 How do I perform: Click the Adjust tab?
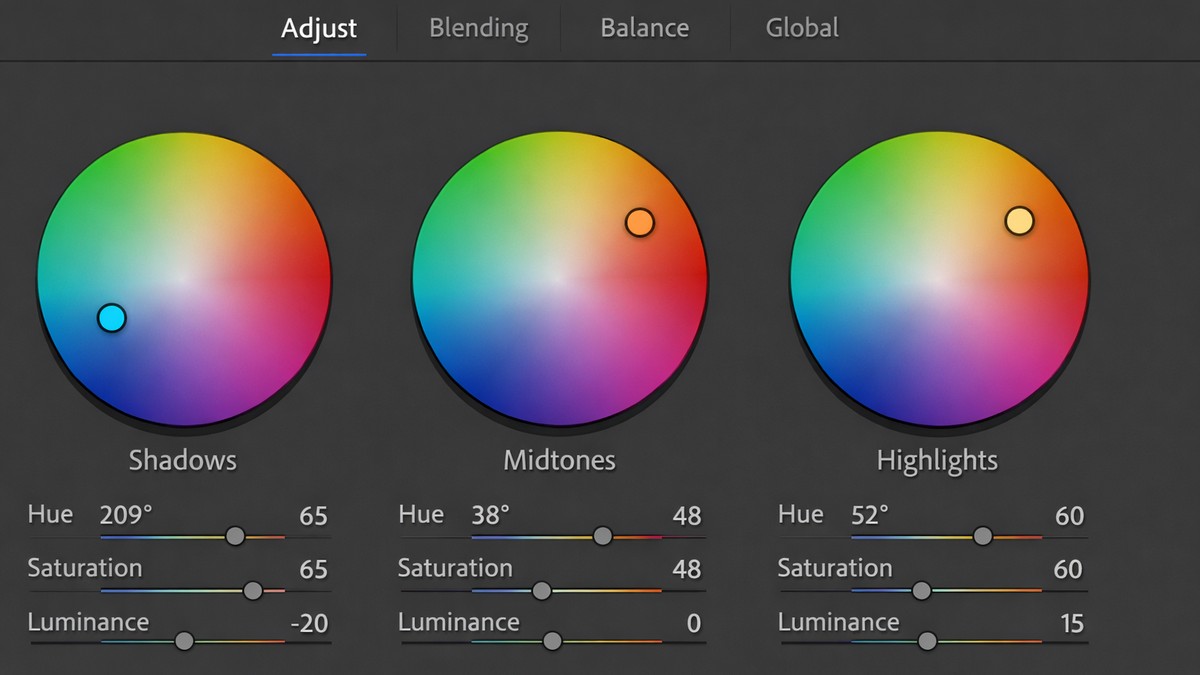point(318,27)
